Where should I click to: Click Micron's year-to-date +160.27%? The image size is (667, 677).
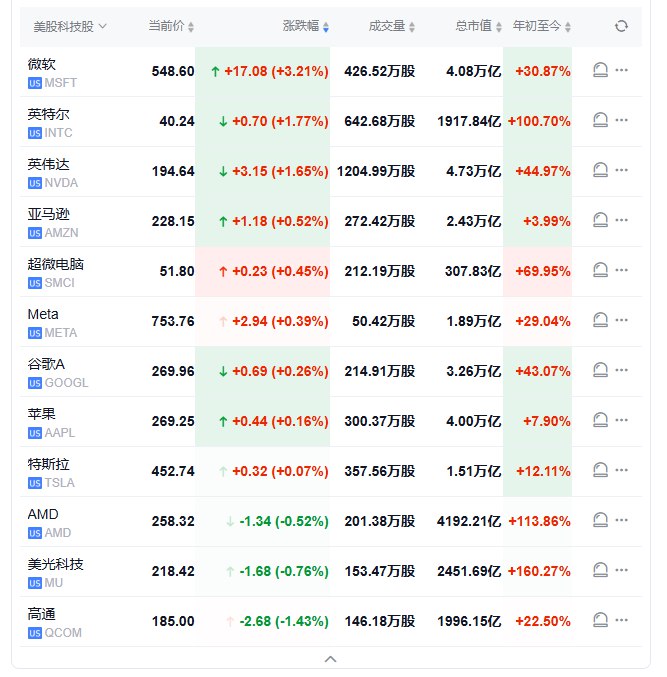click(539, 572)
